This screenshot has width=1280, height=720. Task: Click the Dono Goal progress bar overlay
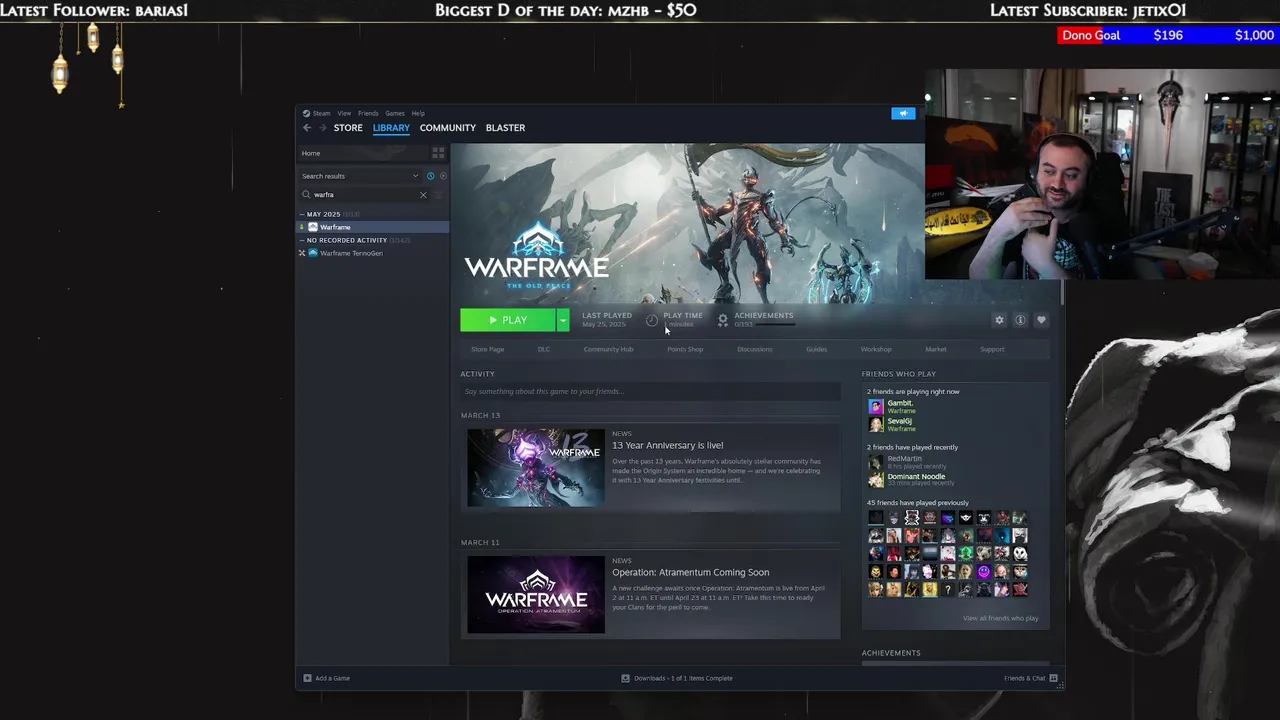[1168, 35]
